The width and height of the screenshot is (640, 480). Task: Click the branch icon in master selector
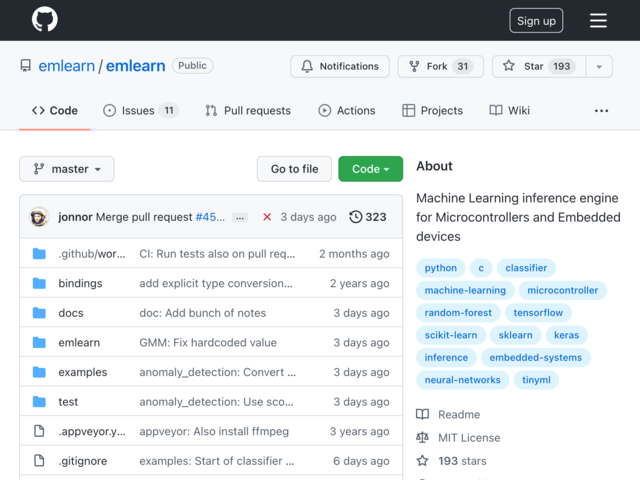(39, 169)
